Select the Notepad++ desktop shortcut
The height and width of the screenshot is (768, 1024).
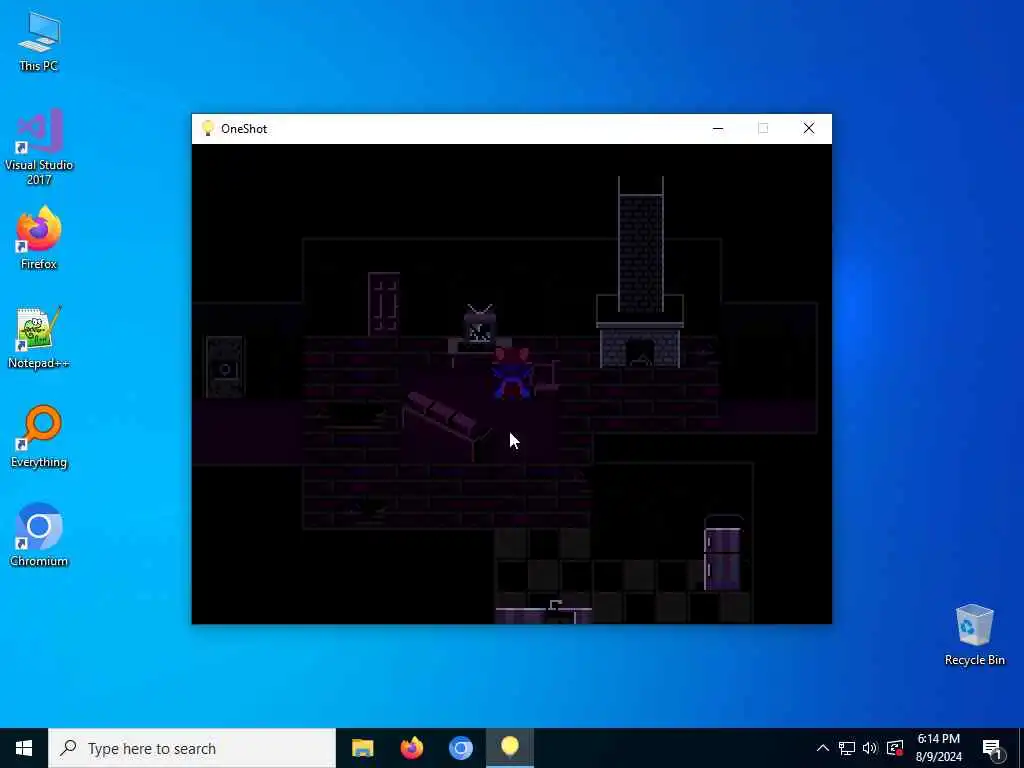coord(39,337)
